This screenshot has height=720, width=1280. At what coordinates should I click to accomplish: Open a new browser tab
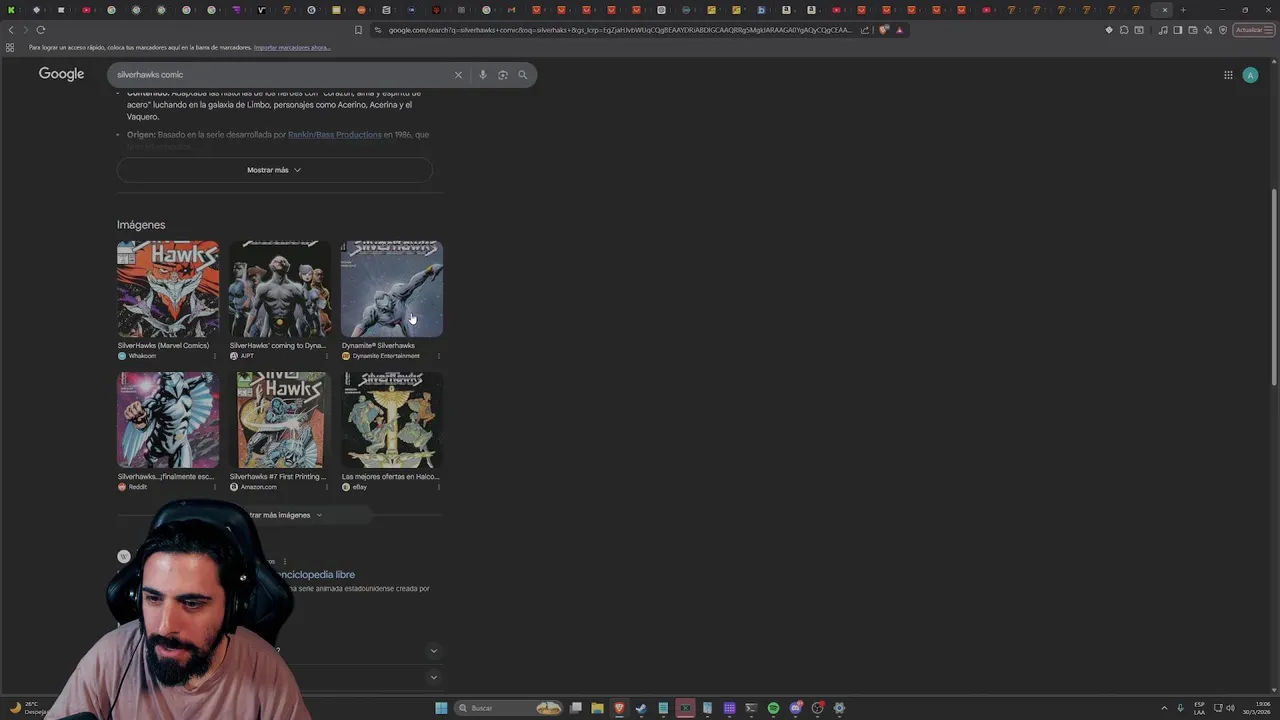point(1183,10)
